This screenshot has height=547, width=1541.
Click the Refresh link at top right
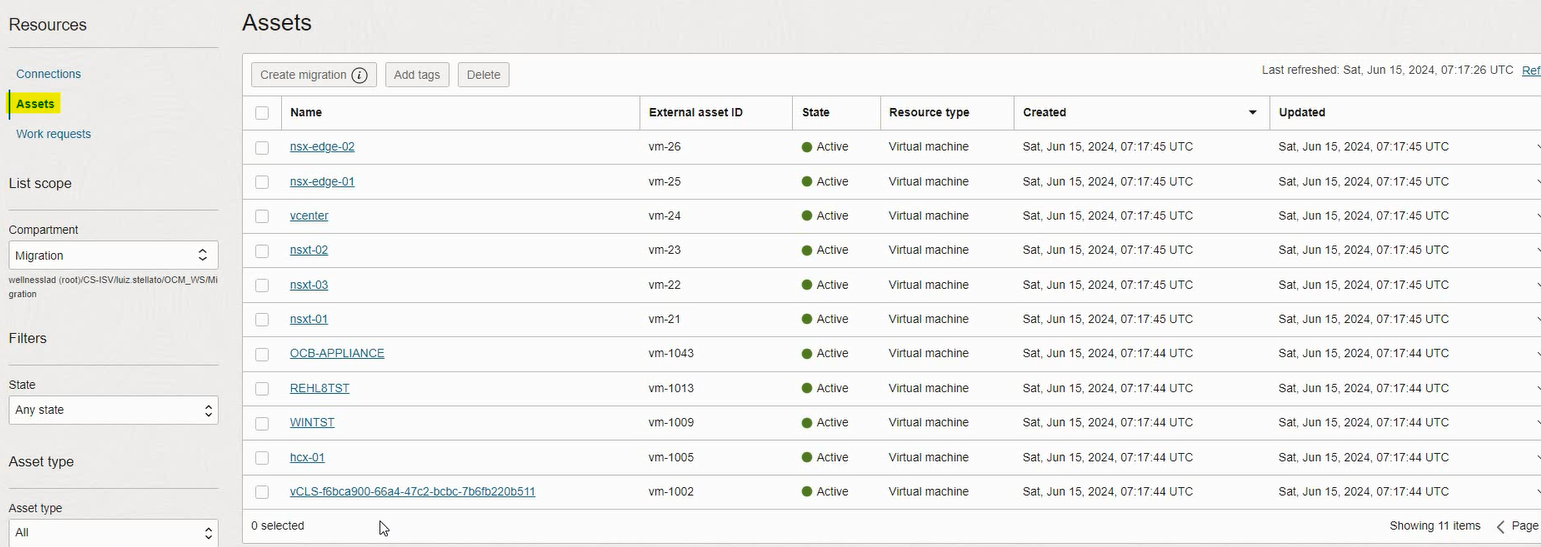coord(1531,70)
